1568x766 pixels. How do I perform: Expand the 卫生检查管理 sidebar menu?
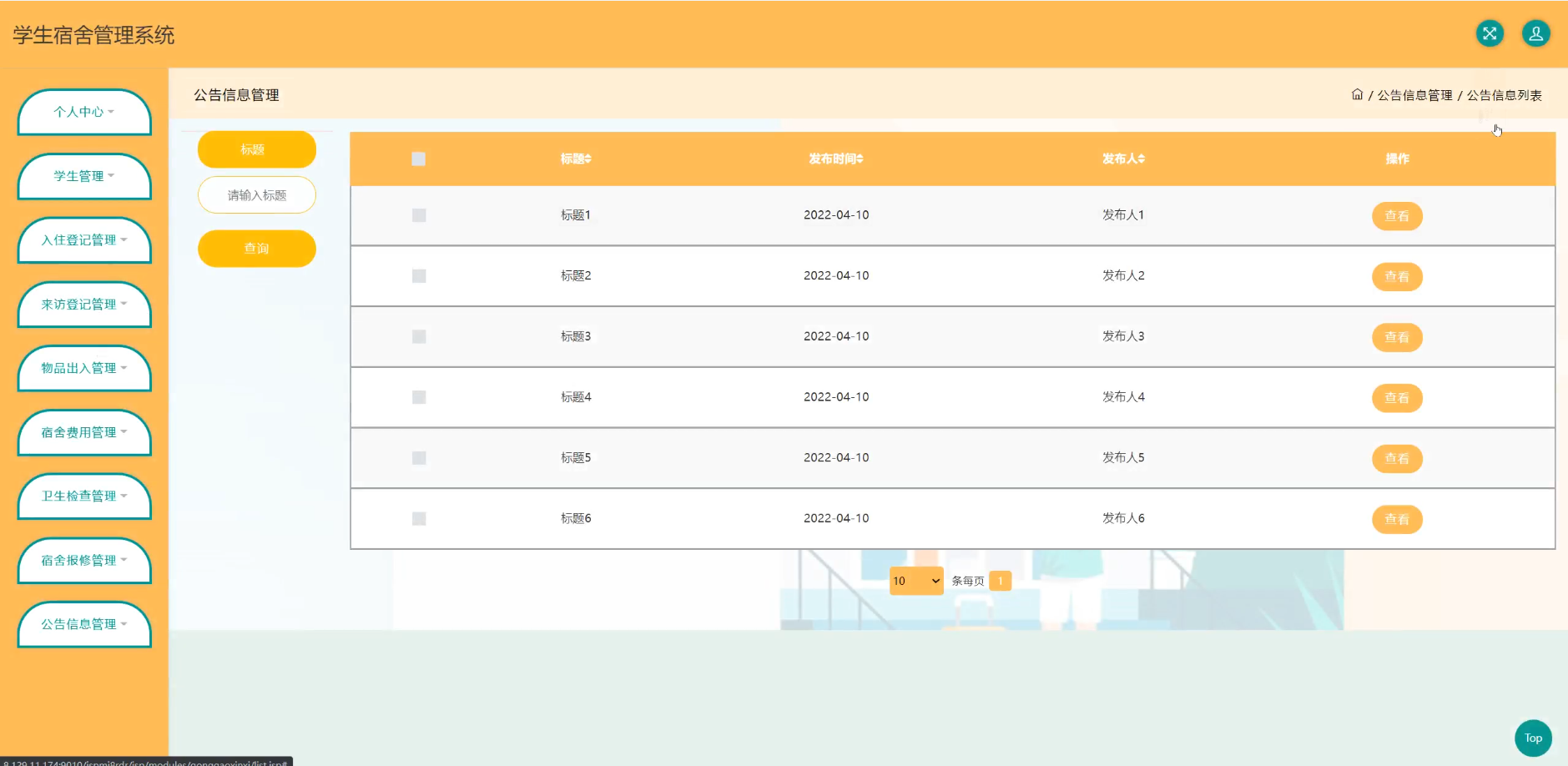[84, 496]
